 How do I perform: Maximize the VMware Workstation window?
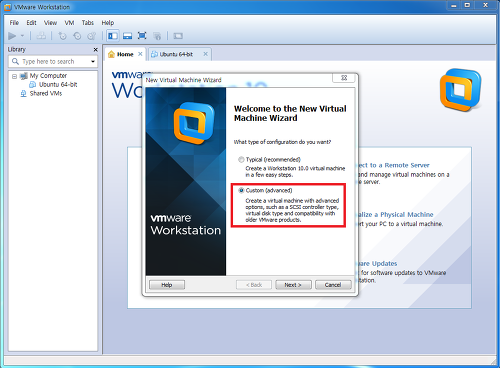467,6
